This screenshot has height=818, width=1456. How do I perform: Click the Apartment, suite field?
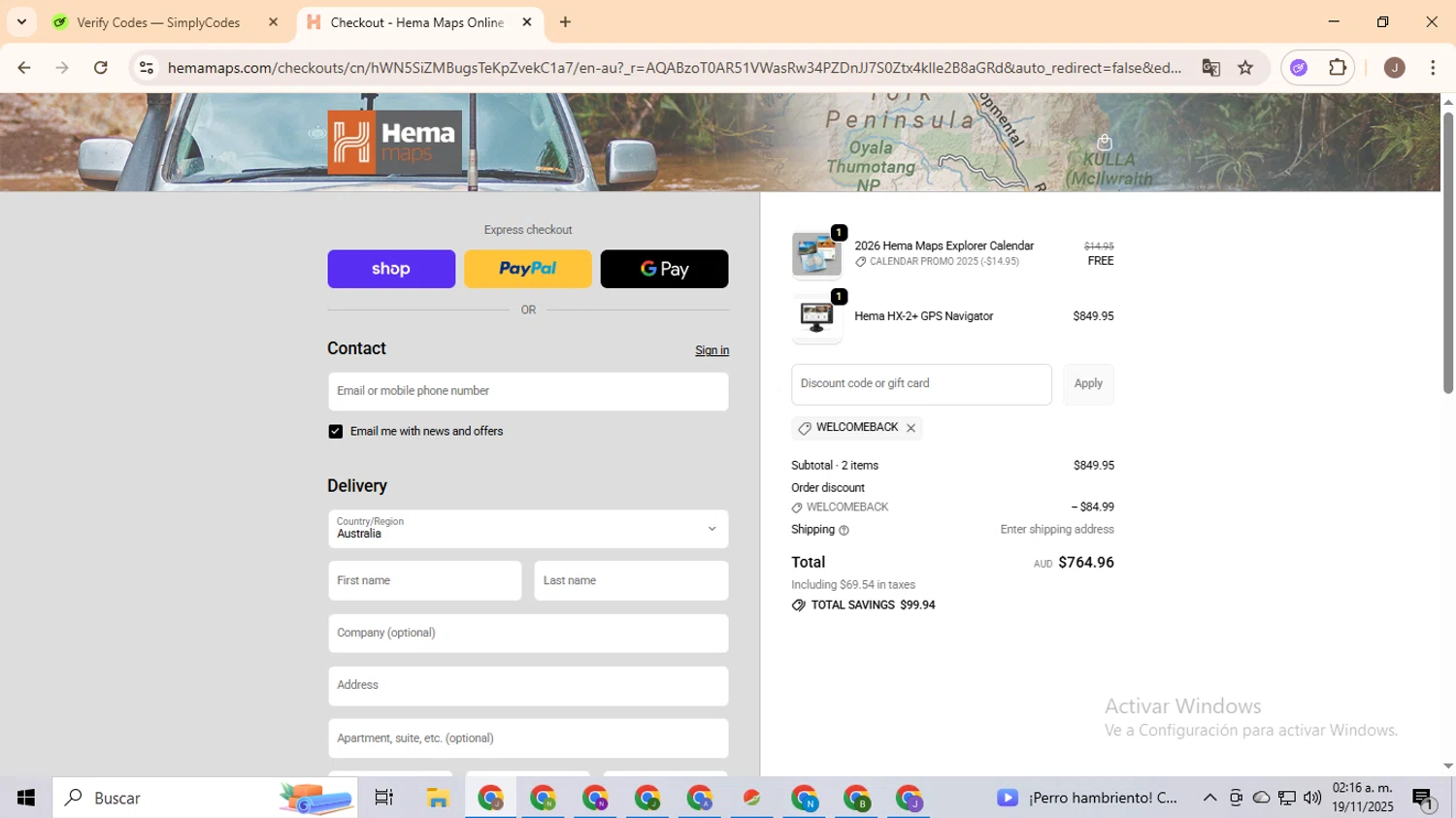pyautogui.click(x=528, y=738)
